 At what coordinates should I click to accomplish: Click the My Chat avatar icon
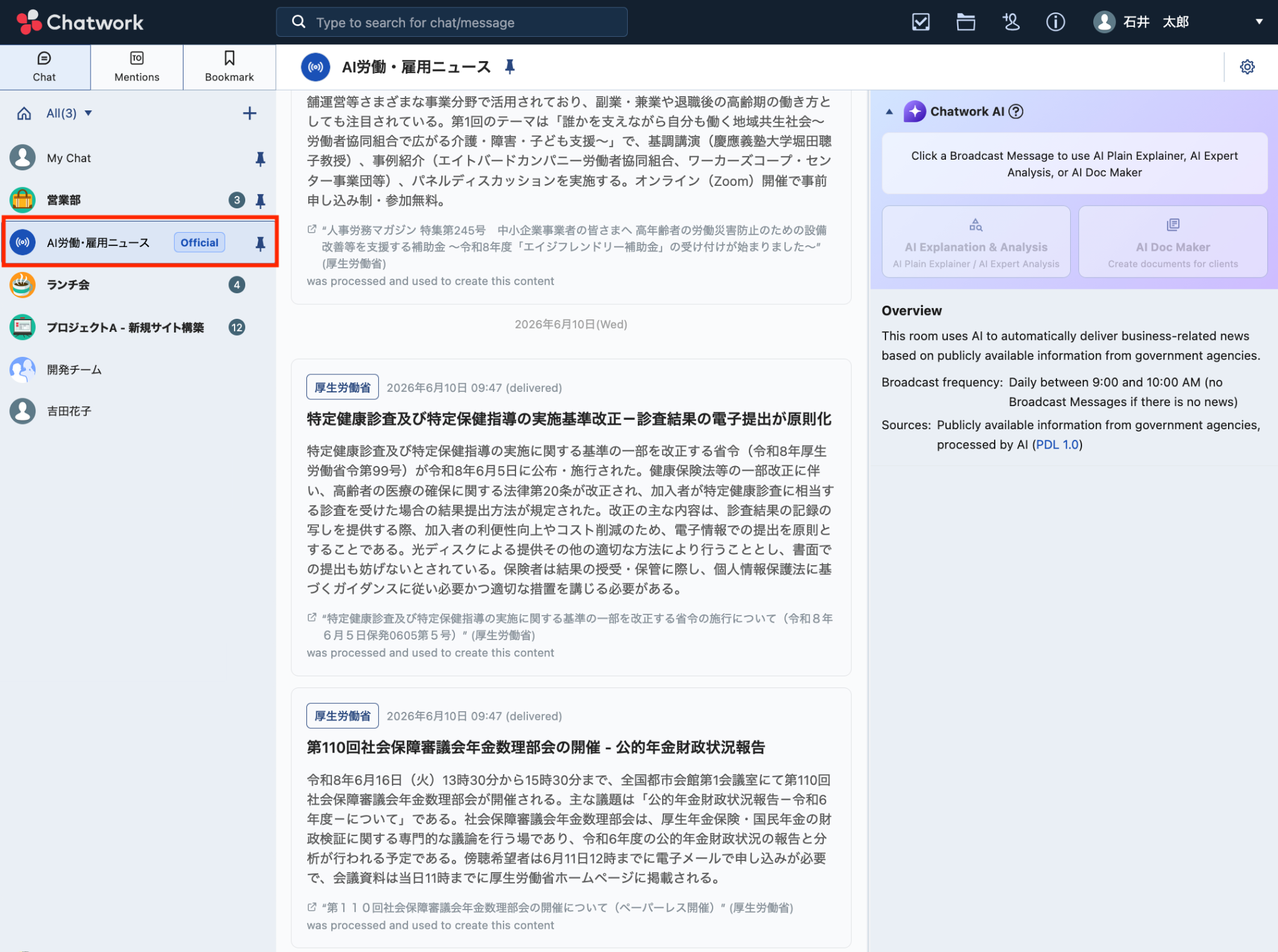click(x=22, y=158)
